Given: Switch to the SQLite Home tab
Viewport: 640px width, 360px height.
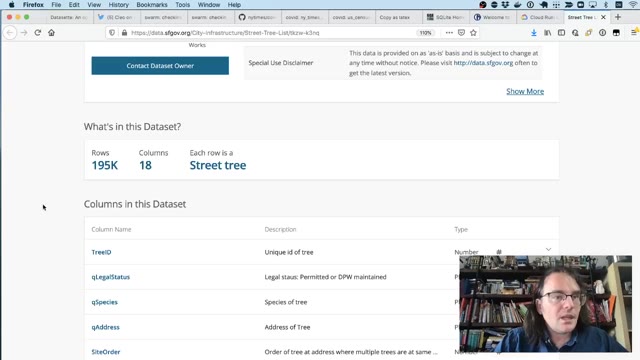Looking at the screenshot, I should (x=445, y=17).
